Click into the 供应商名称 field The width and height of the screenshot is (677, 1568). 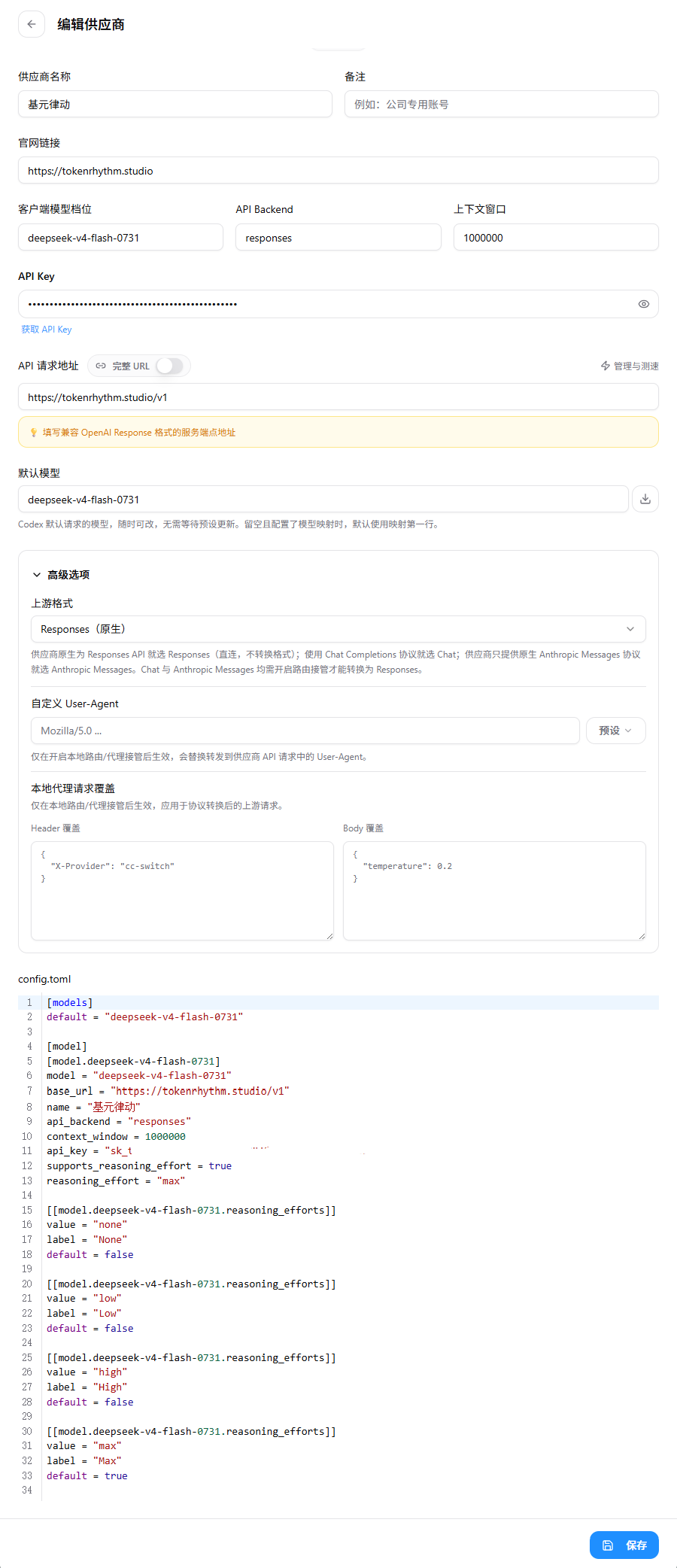pyautogui.click(x=175, y=105)
